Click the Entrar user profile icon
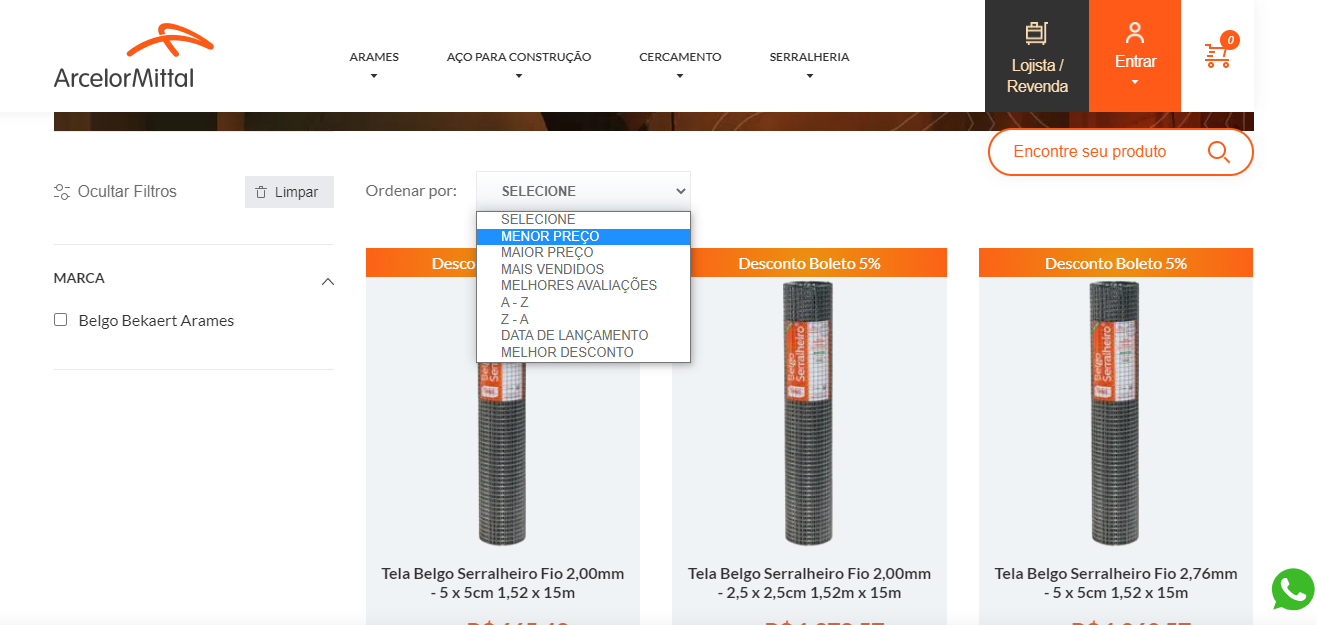This screenshot has width=1317, height=625. [x=1135, y=33]
